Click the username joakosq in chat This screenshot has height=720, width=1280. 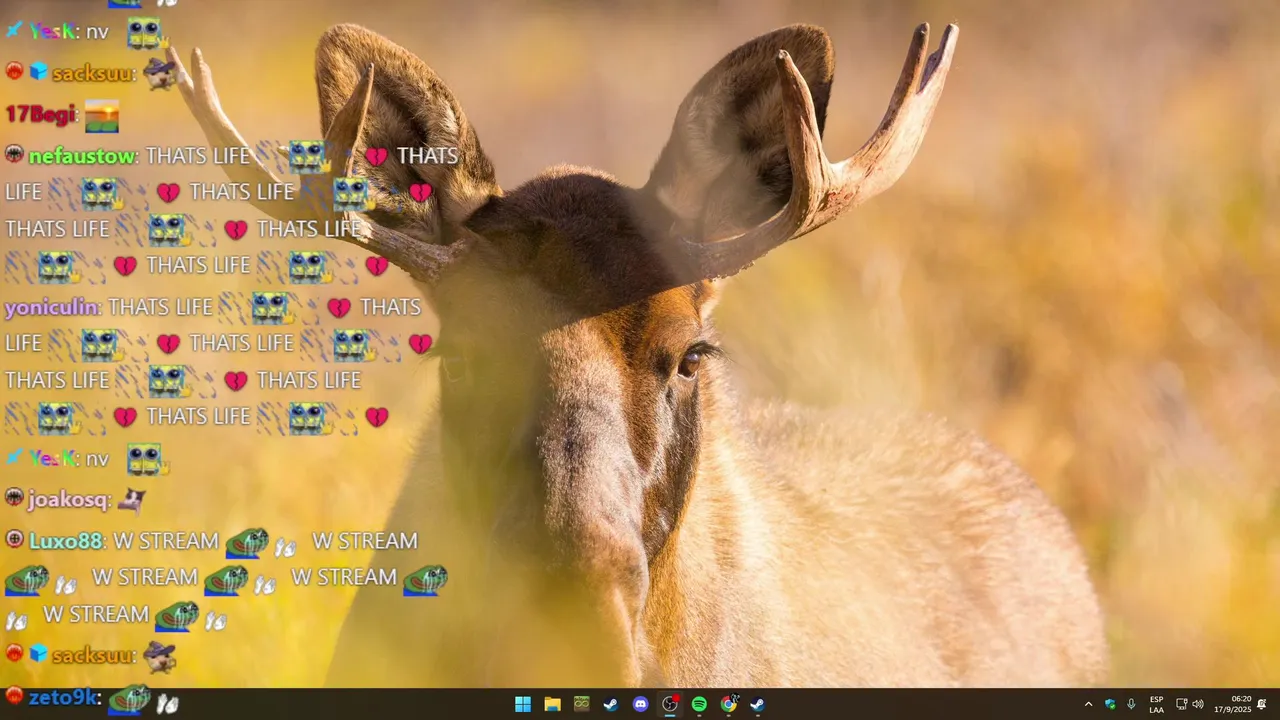tap(68, 499)
